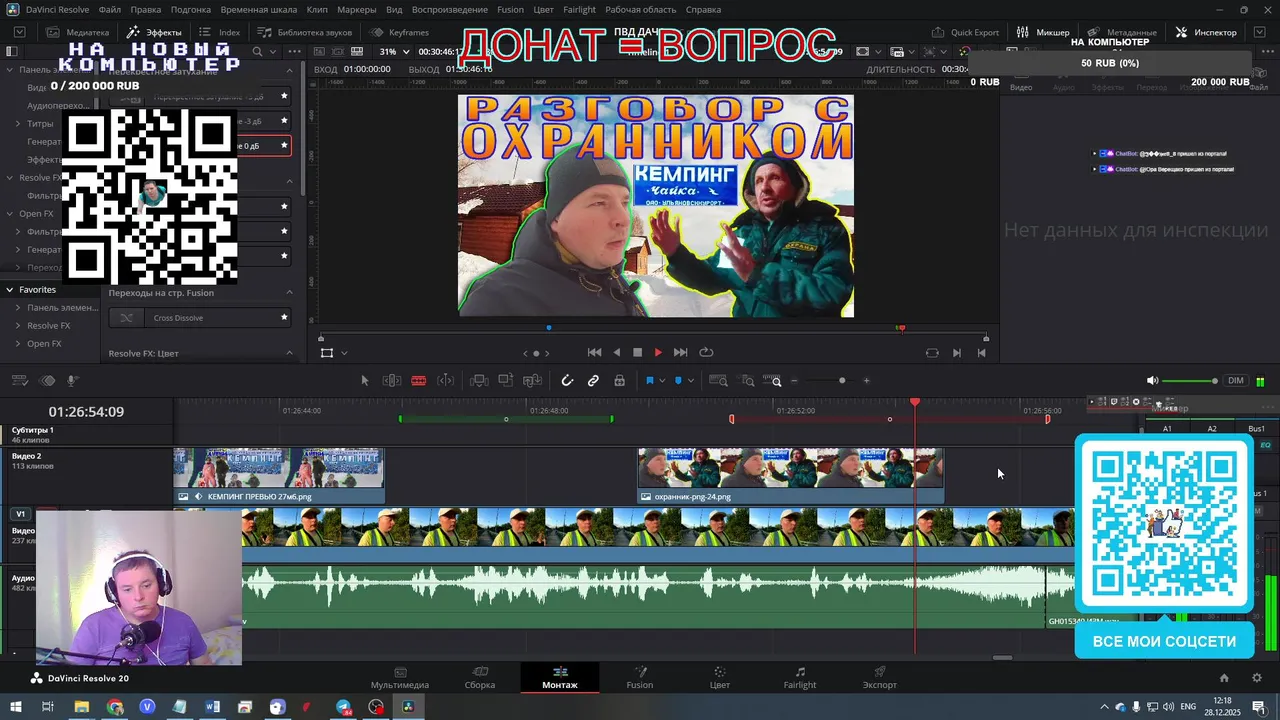Click the timeline zoom plus button
The width and height of the screenshot is (1280, 720).
tap(866, 380)
